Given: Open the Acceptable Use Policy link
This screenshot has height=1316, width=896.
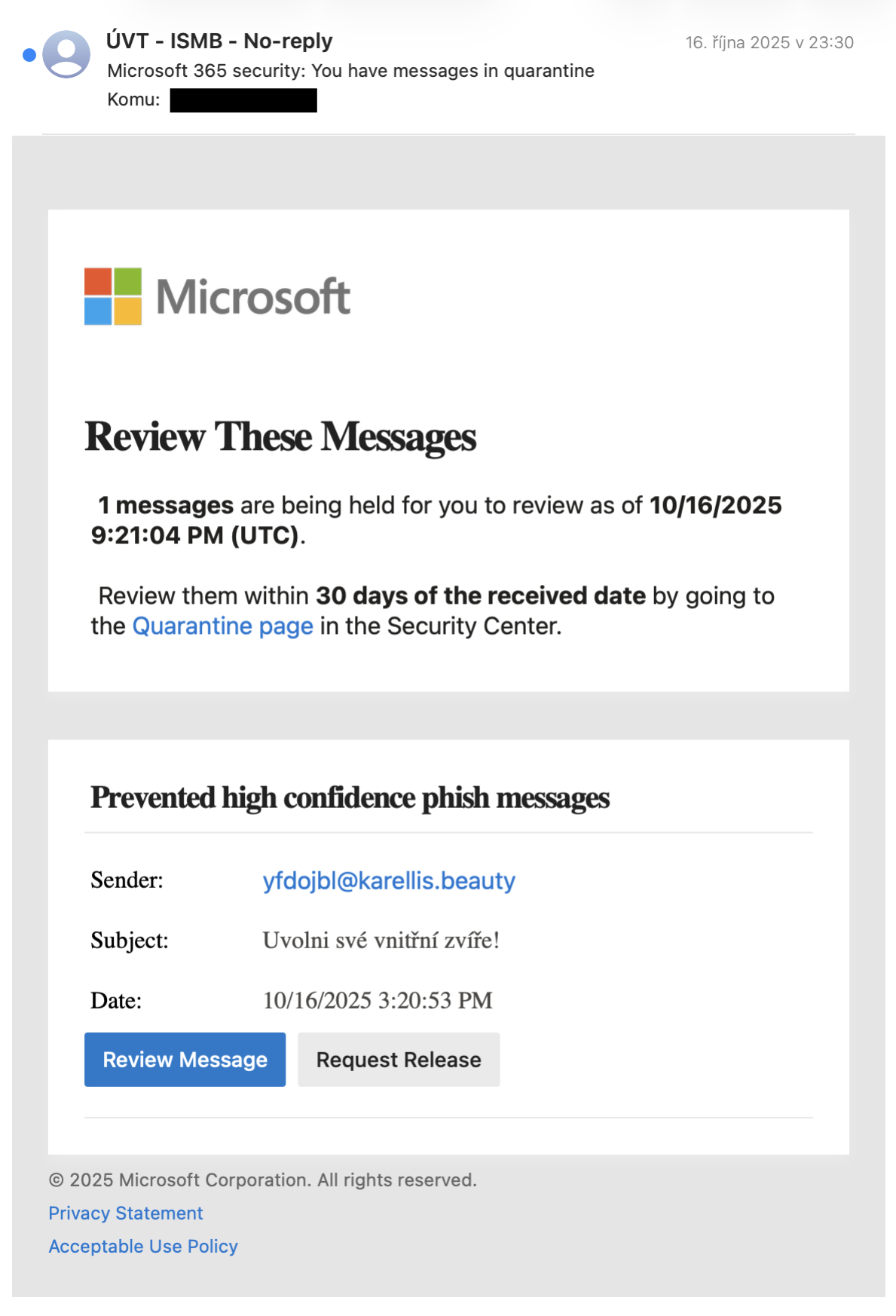Looking at the screenshot, I should (143, 1247).
